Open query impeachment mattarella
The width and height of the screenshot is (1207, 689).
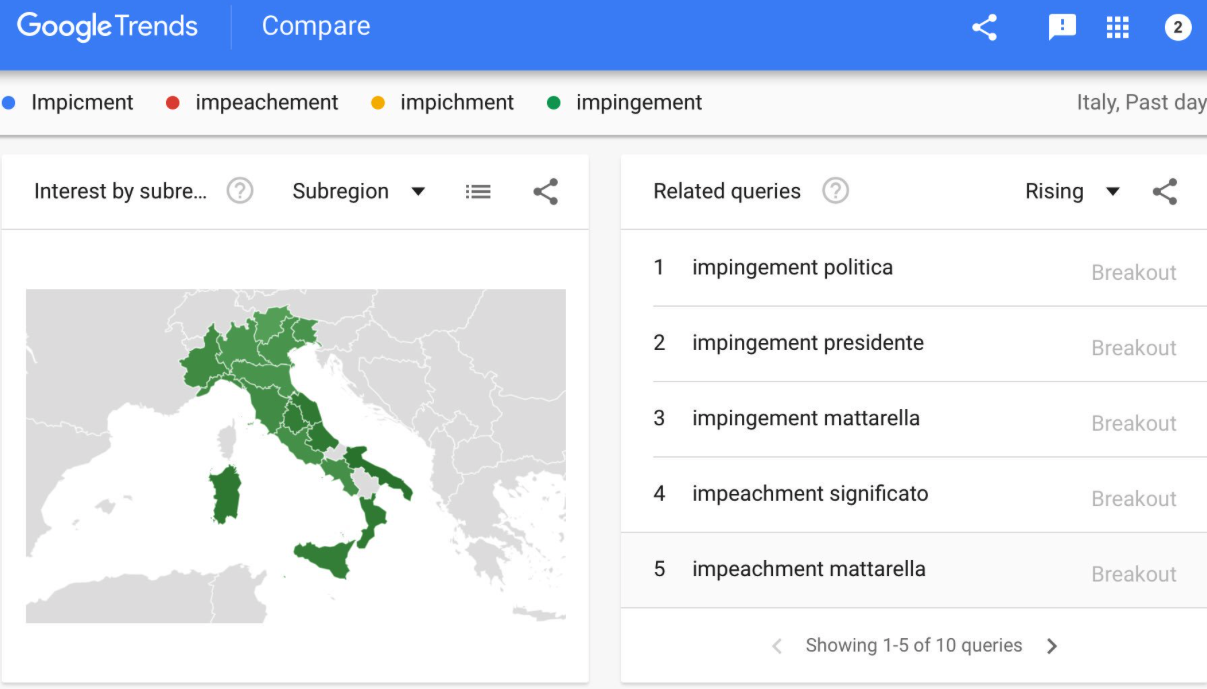(x=808, y=569)
